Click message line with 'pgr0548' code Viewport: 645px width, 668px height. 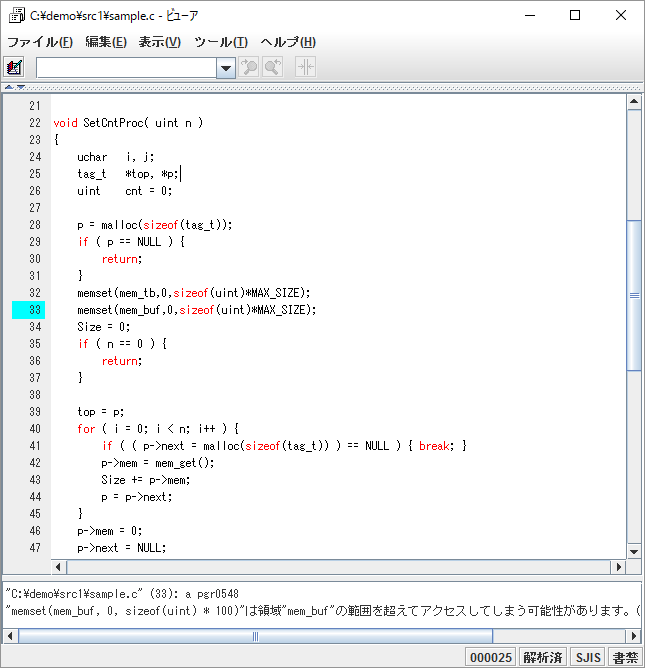pyautogui.click(x=122, y=594)
